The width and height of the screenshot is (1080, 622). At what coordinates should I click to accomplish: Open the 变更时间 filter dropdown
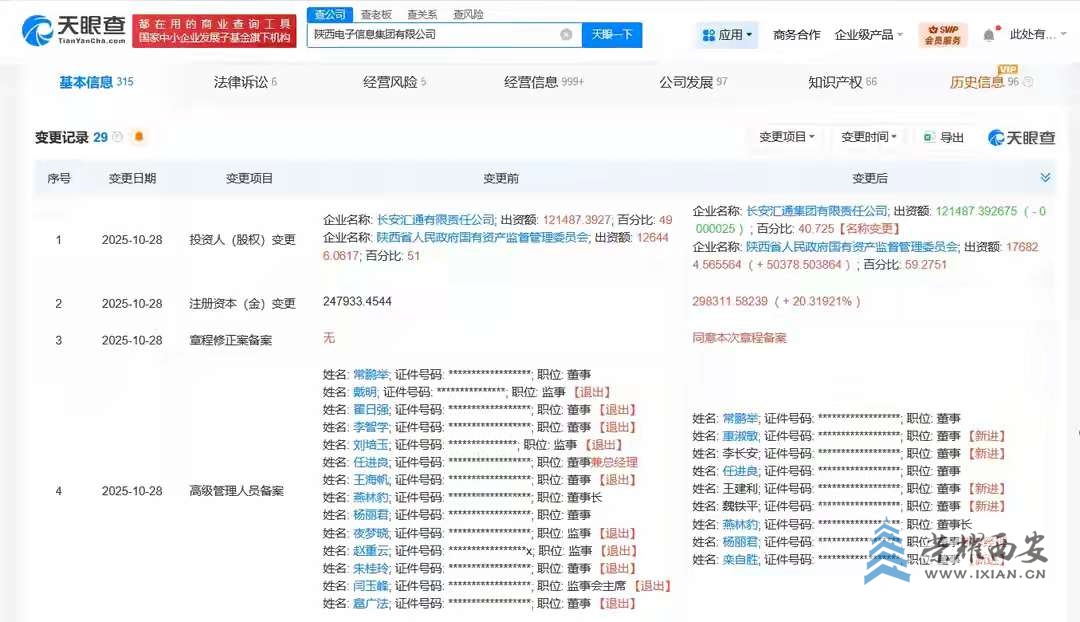tap(868, 138)
